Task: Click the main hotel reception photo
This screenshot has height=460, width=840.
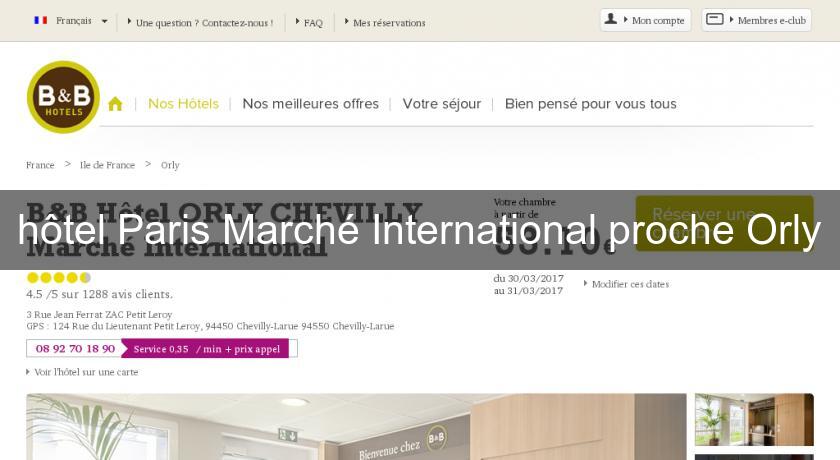Action: pos(356,427)
